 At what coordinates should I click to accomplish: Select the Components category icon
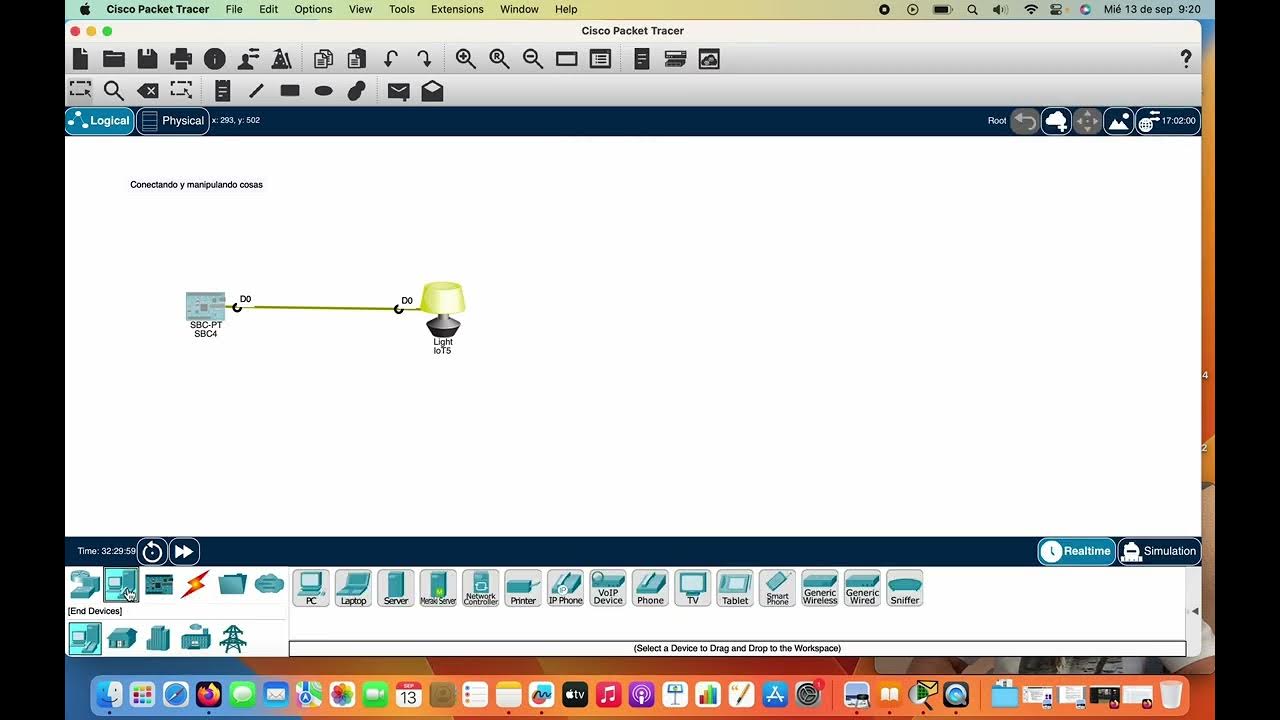pyautogui.click(x=159, y=585)
